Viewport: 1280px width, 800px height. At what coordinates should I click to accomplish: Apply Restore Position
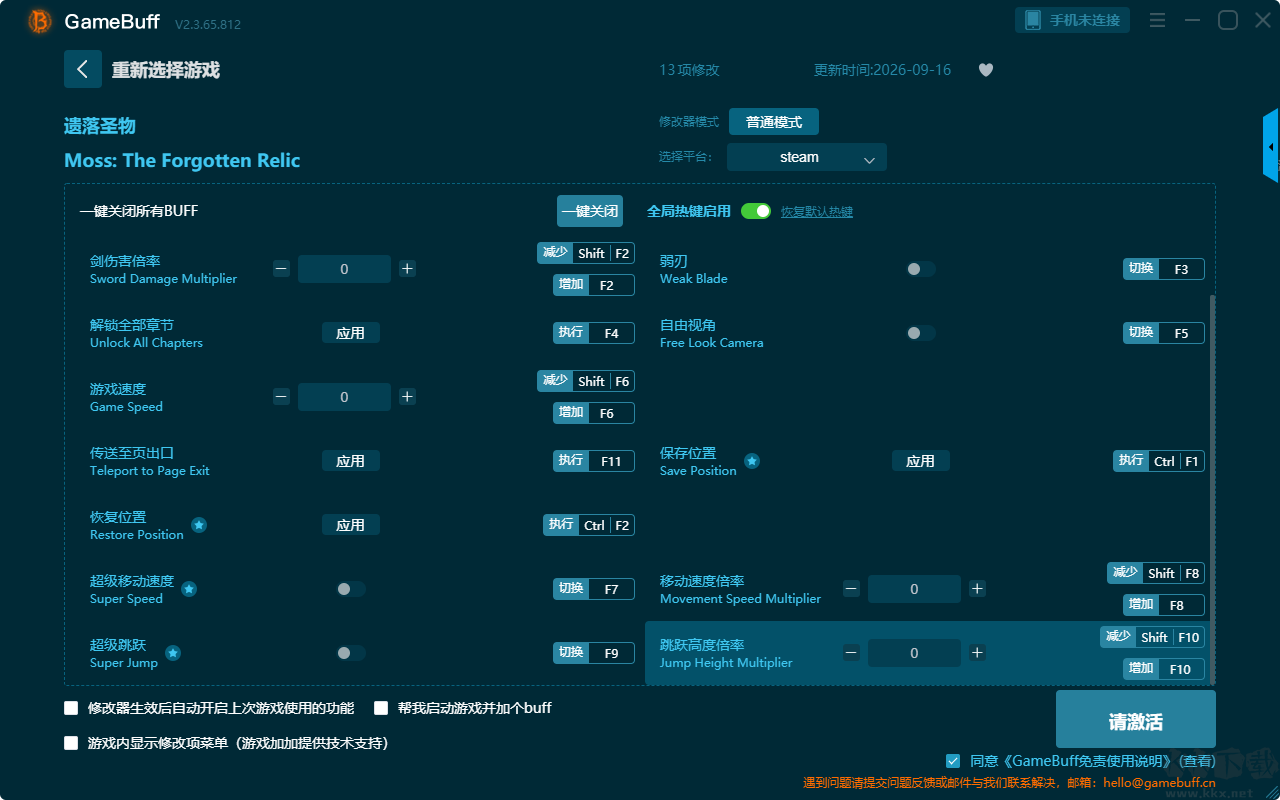(351, 525)
